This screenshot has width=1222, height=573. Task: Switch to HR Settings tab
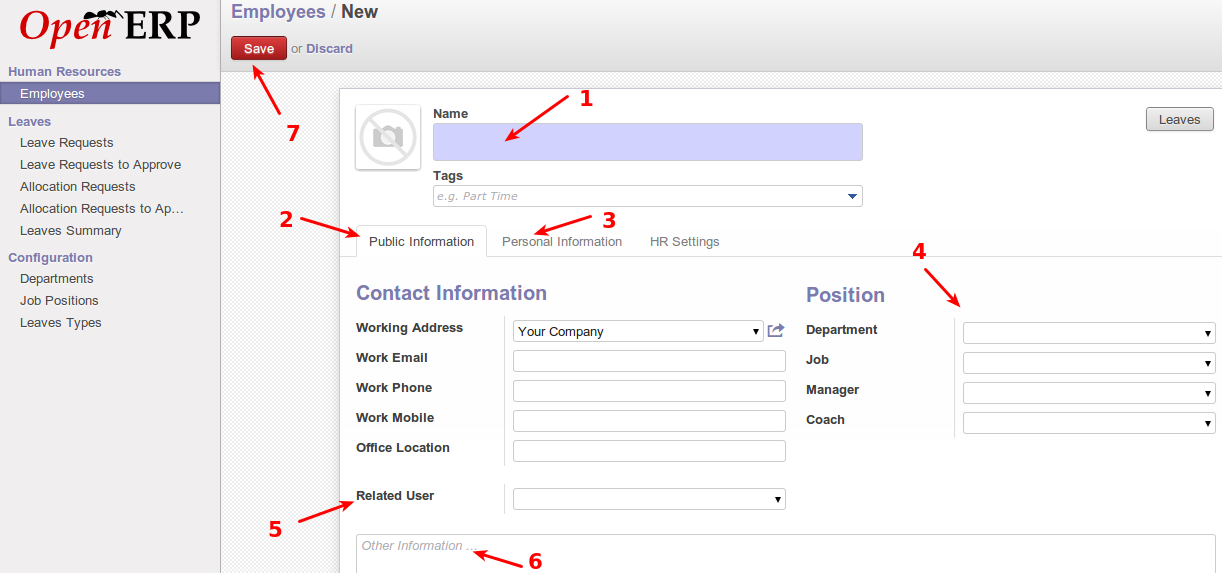(x=684, y=242)
